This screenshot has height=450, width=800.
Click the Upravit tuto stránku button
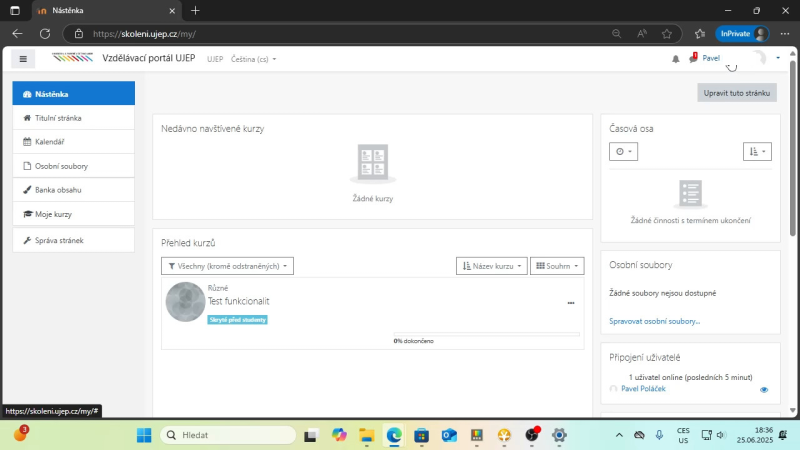[737, 92]
